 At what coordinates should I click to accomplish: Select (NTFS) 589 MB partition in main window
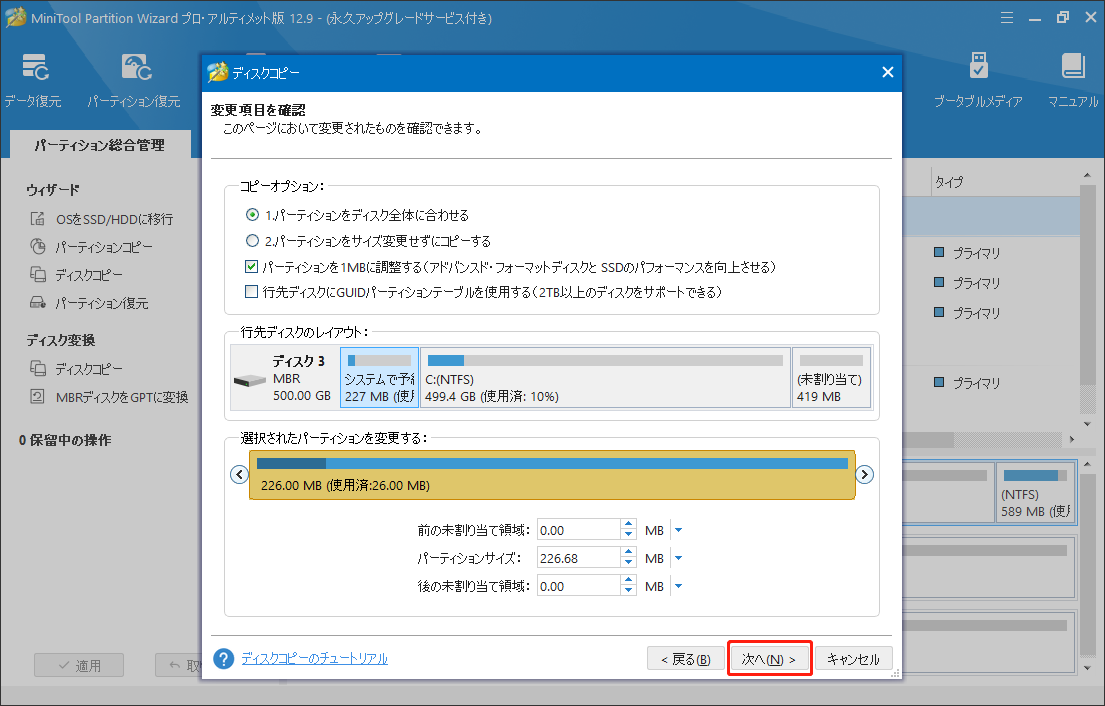click(x=1035, y=491)
